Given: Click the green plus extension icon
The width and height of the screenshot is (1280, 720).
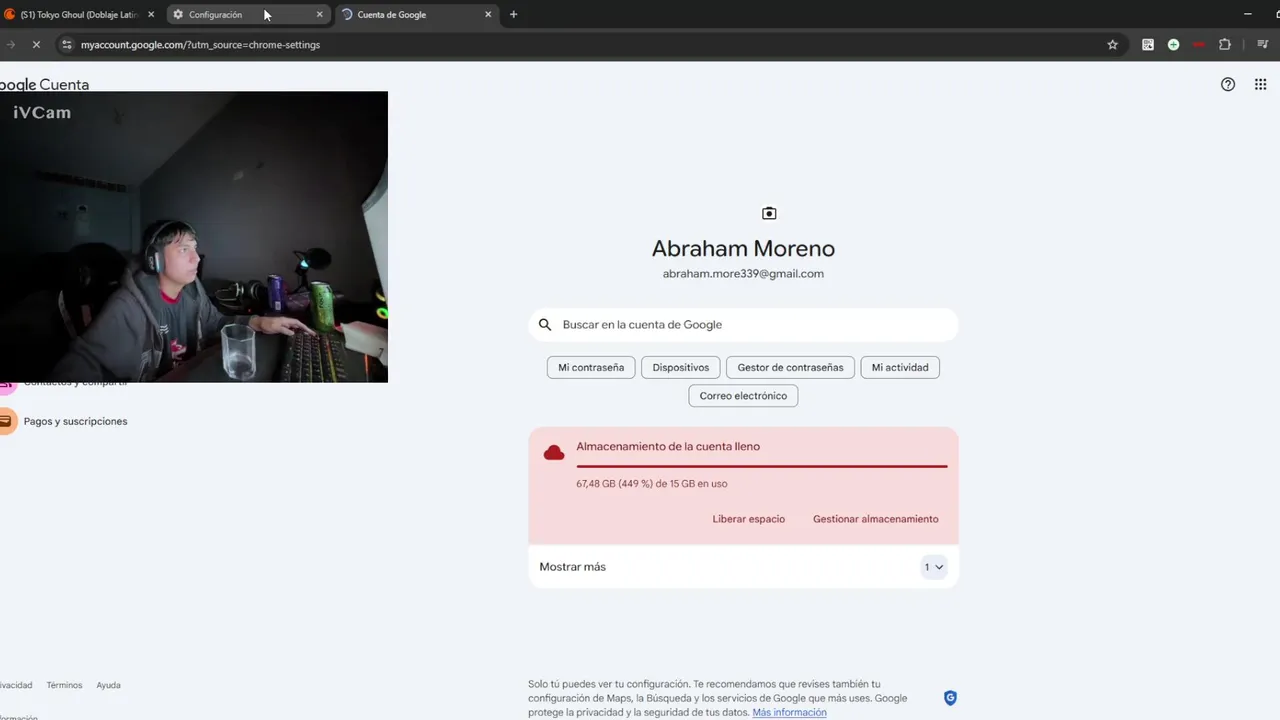Looking at the screenshot, I should click(x=1173, y=45).
